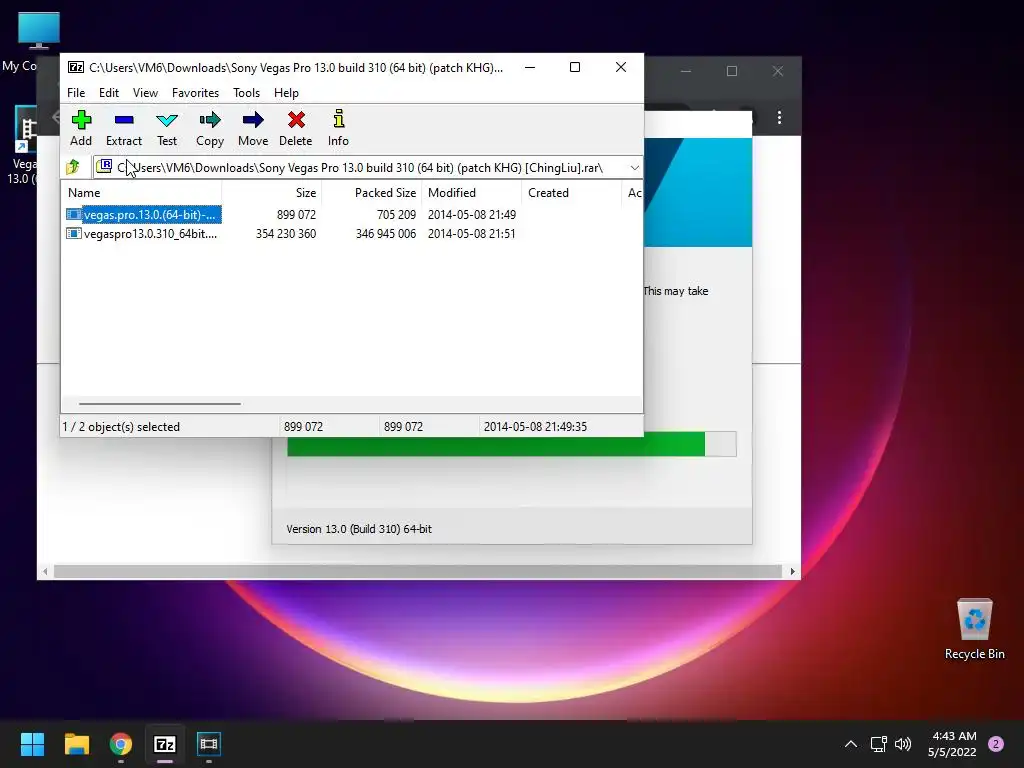Click the status bar text 1 / 2 object(s) selected
The width and height of the screenshot is (1024, 768).
pyautogui.click(x=121, y=426)
